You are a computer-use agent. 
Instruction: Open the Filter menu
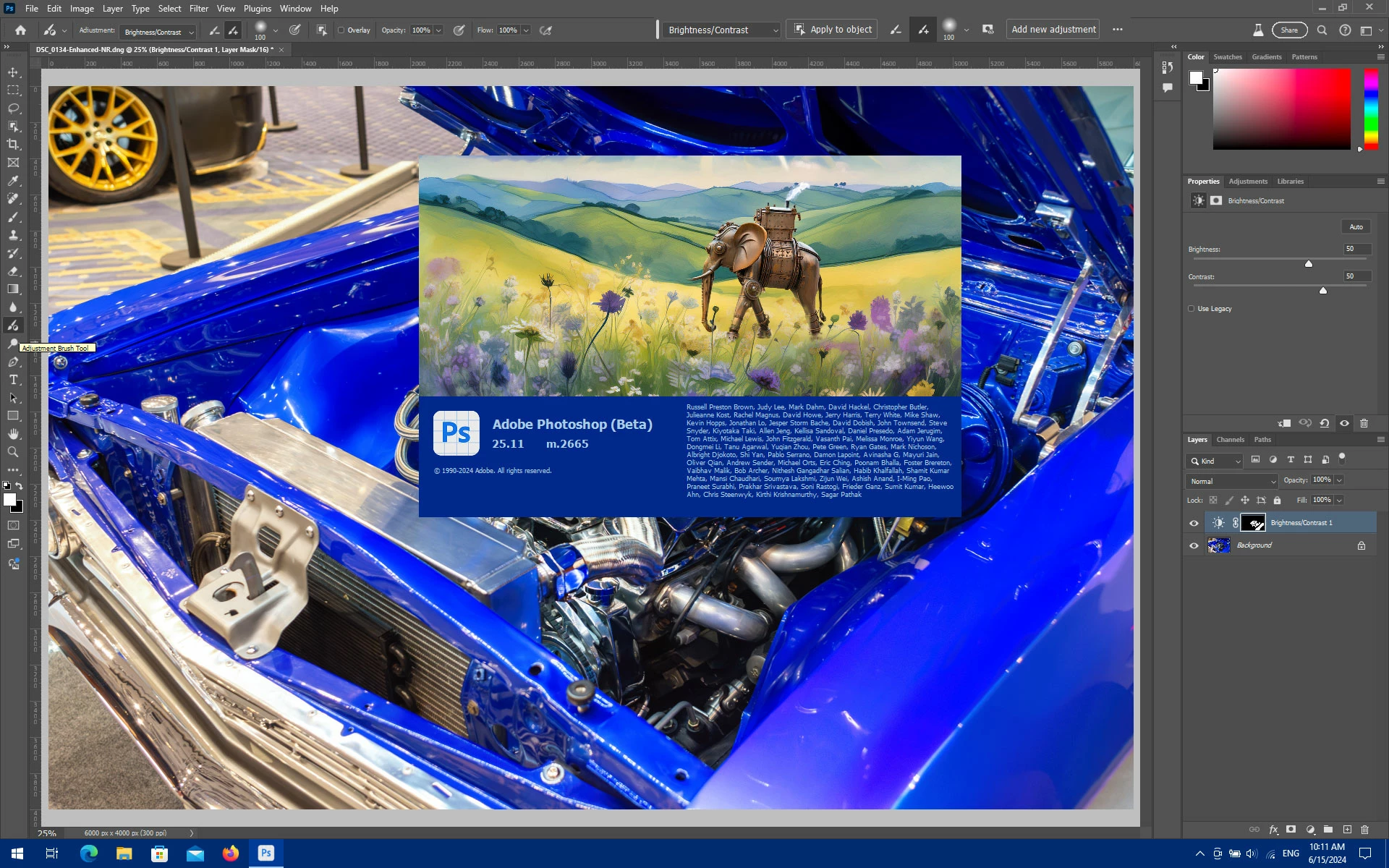[x=198, y=9]
